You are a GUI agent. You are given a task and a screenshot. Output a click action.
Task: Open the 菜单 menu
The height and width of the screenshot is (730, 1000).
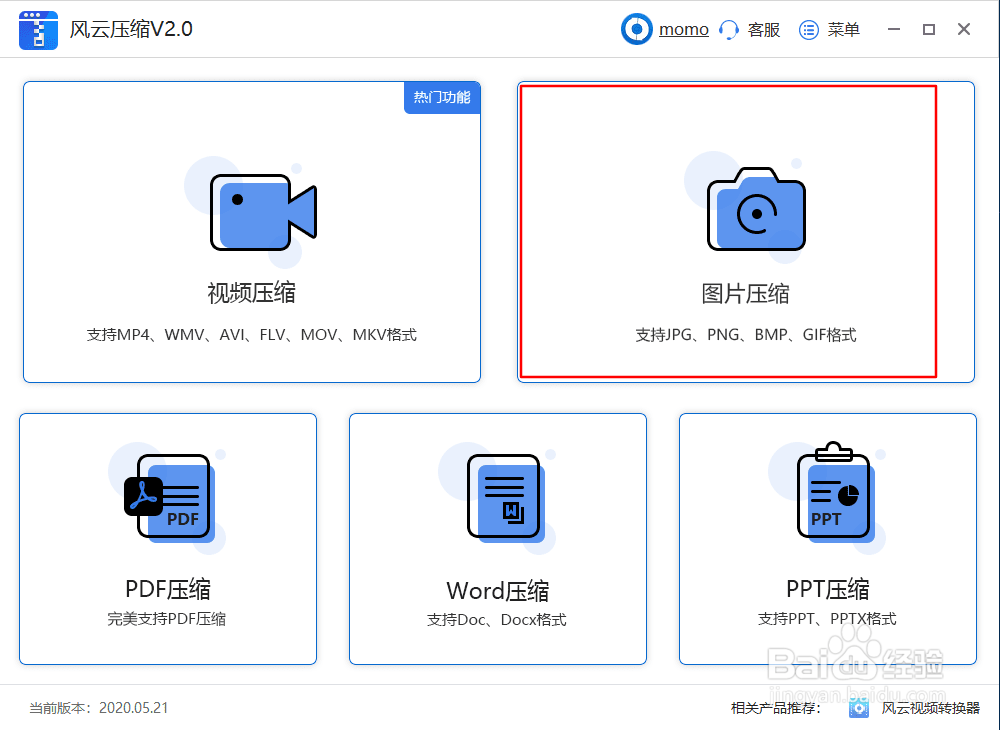coord(843,30)
